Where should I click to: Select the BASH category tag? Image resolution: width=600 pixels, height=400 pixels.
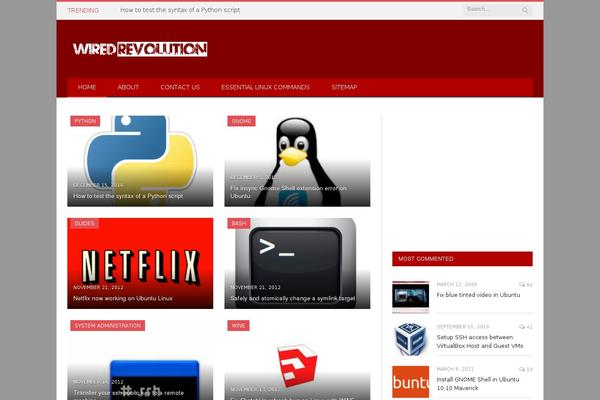[x=239, y=223]
